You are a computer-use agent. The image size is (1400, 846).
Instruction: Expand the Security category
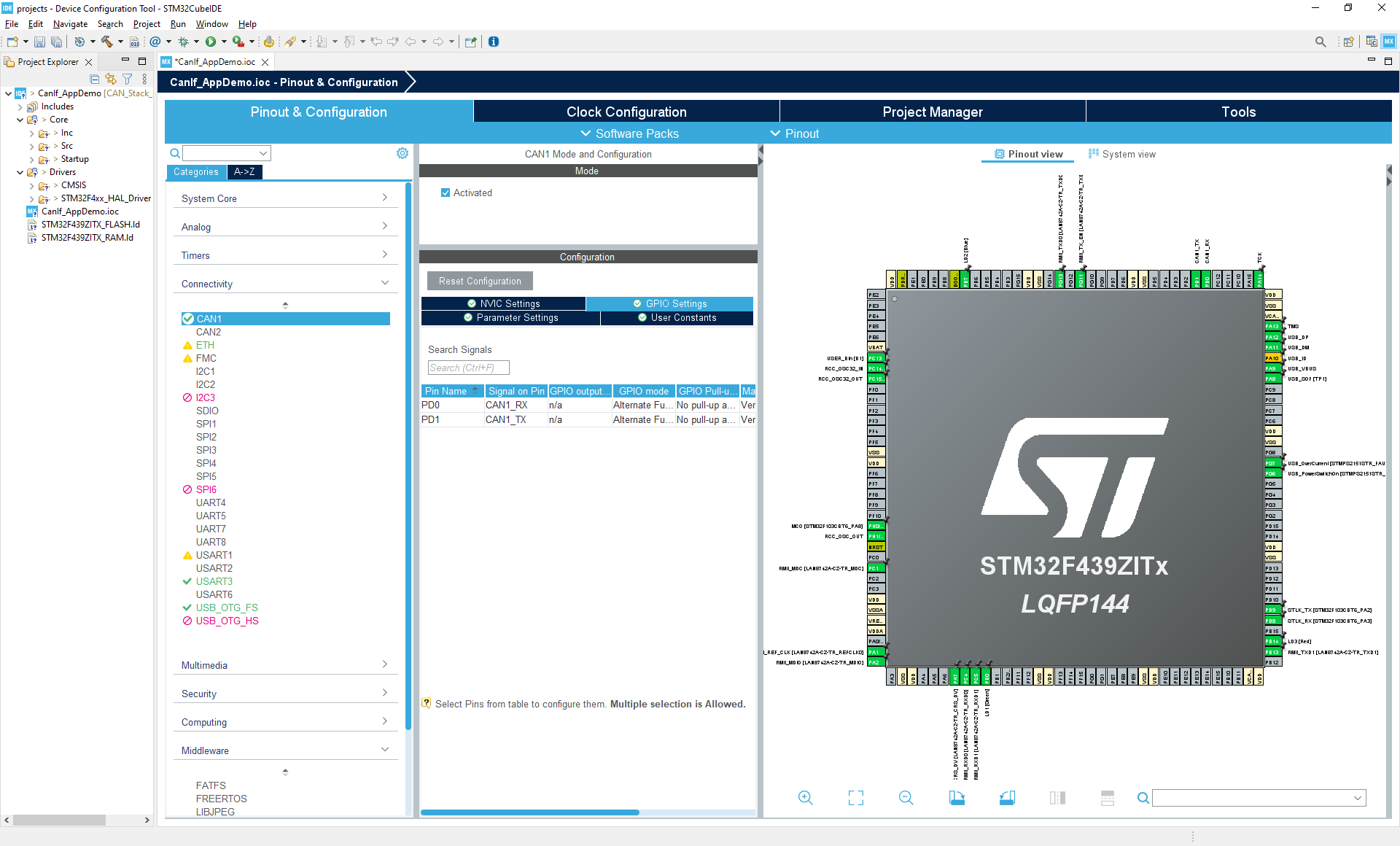(x=285, y=694)
